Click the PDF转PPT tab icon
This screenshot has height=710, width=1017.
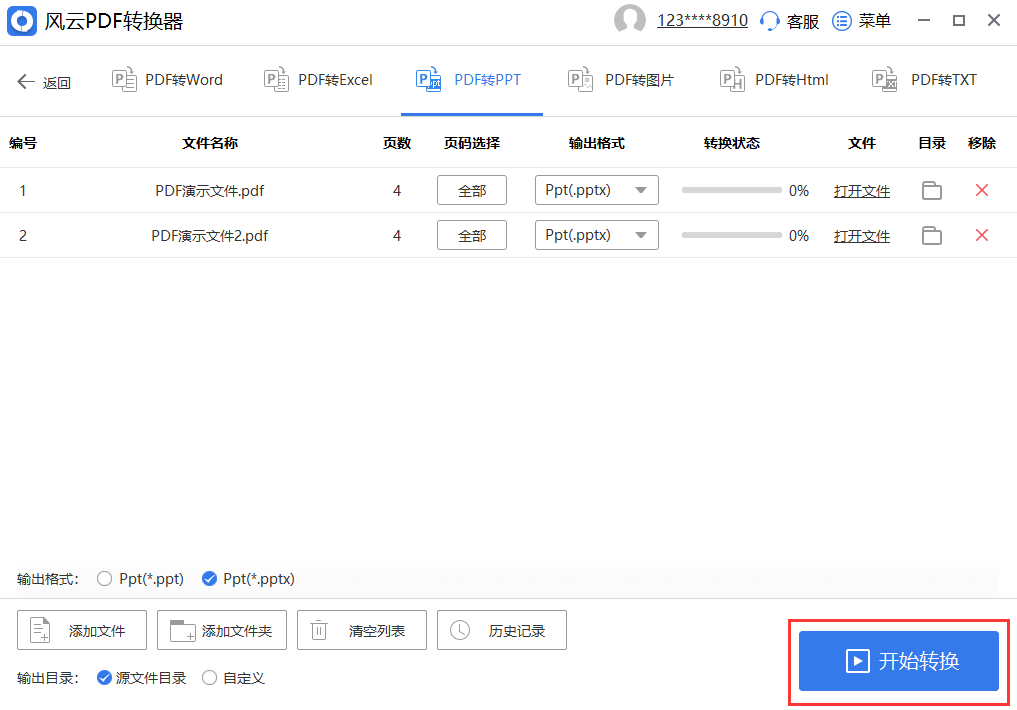(429, 80)
